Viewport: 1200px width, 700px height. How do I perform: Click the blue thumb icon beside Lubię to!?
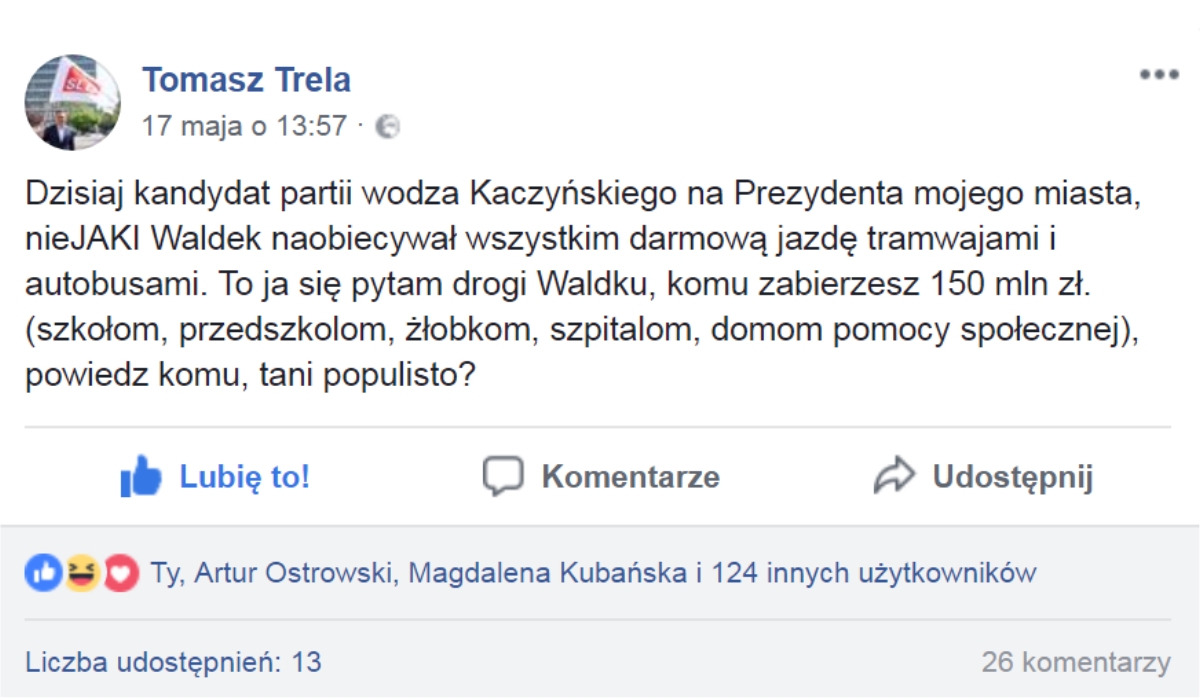click(142, 476)
